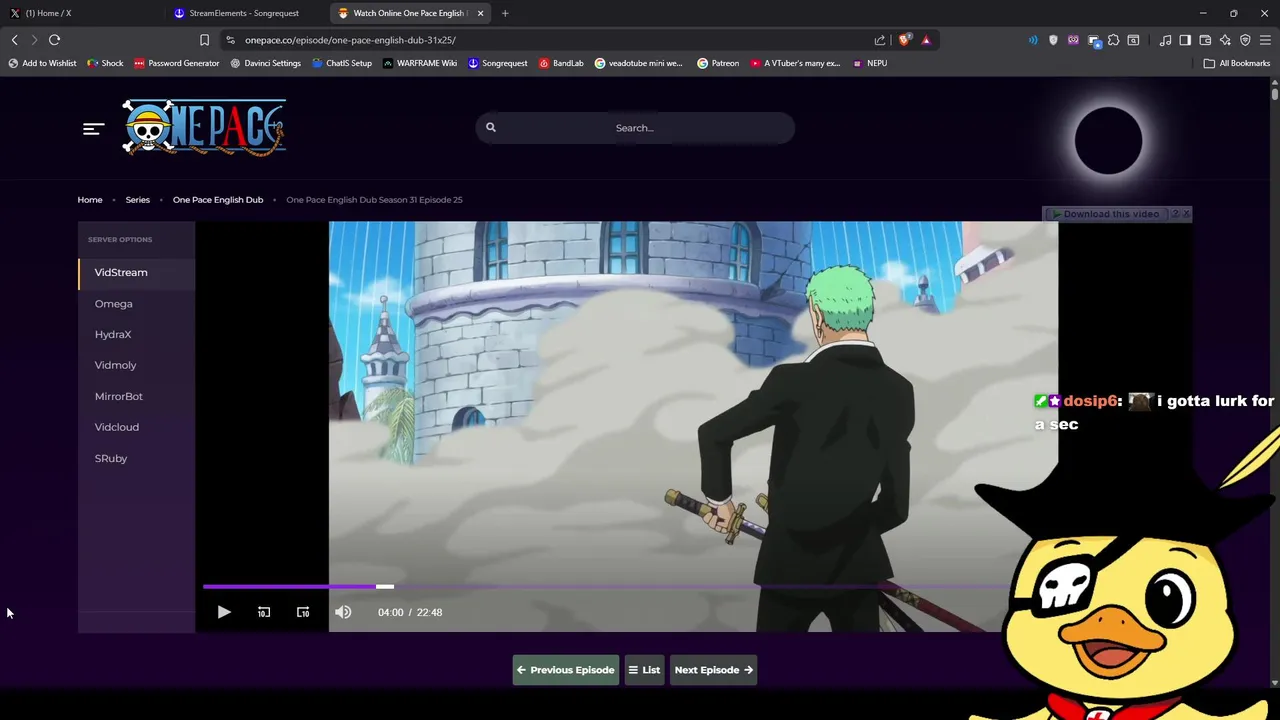Go to Previous Episode
Viewport: 1280px width, 720px height.
[565, 670]
